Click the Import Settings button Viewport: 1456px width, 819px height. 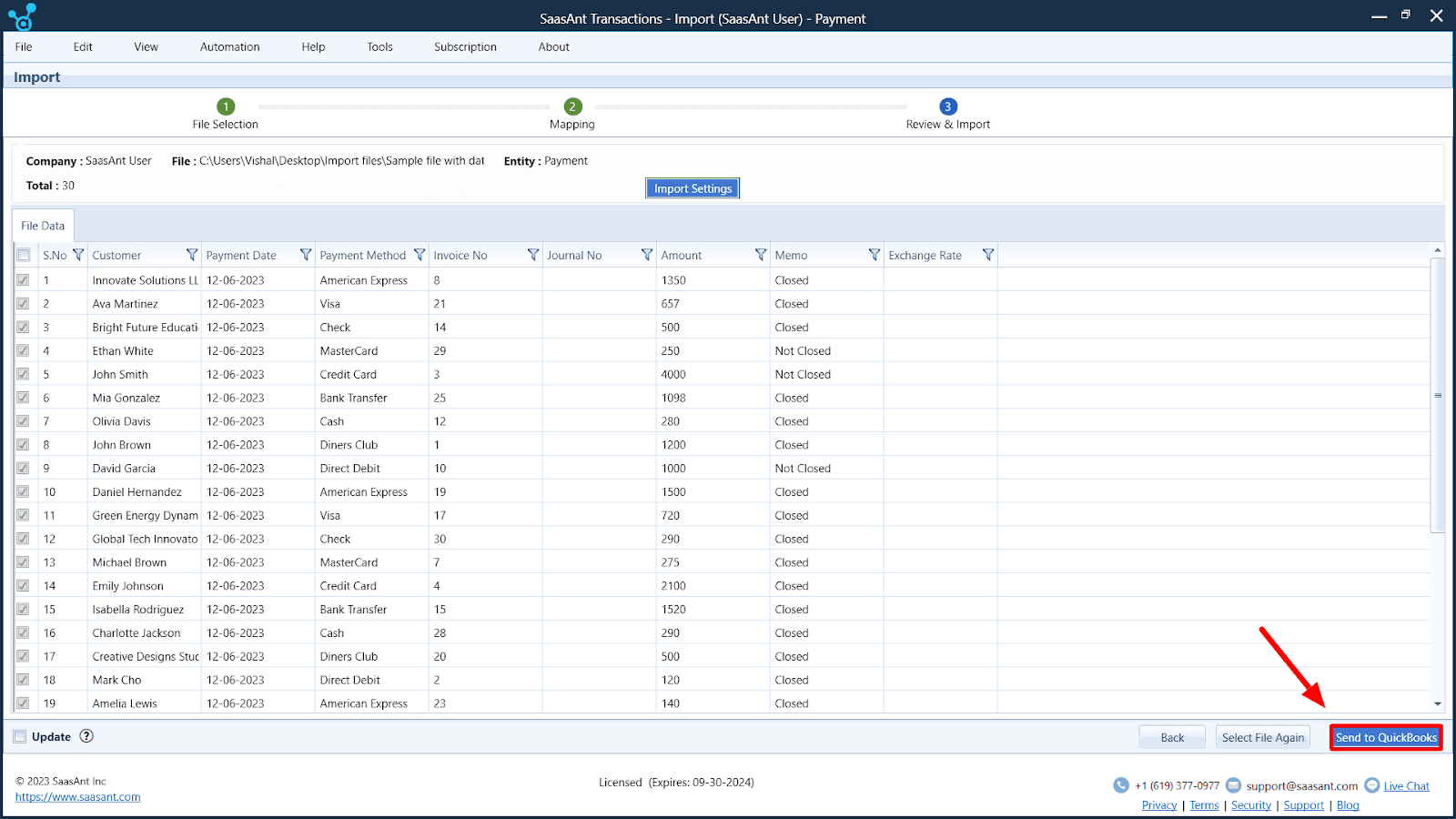click(x=693, y=188)
